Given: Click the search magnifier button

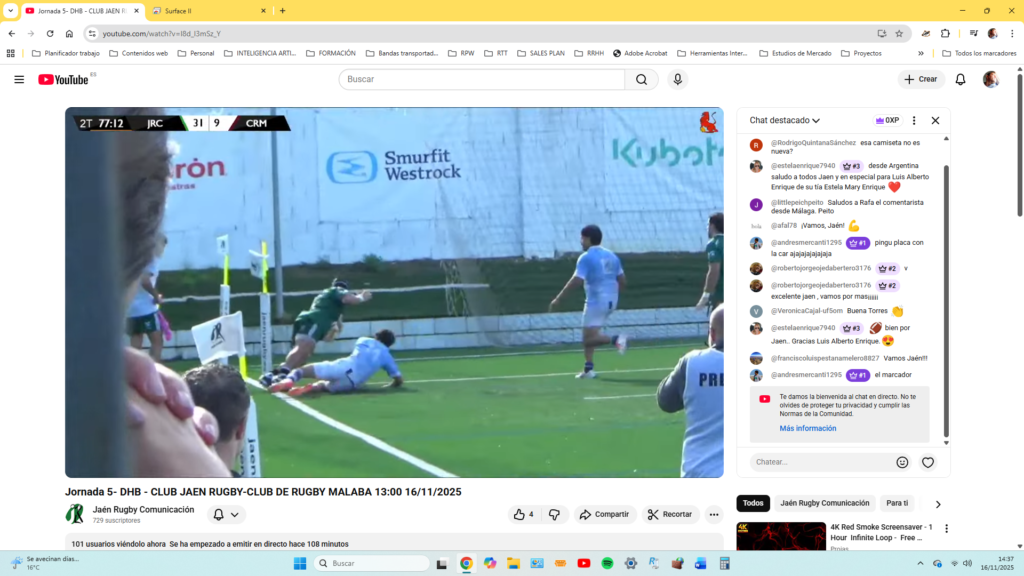Looking at the screenshot, I should 642,79.
